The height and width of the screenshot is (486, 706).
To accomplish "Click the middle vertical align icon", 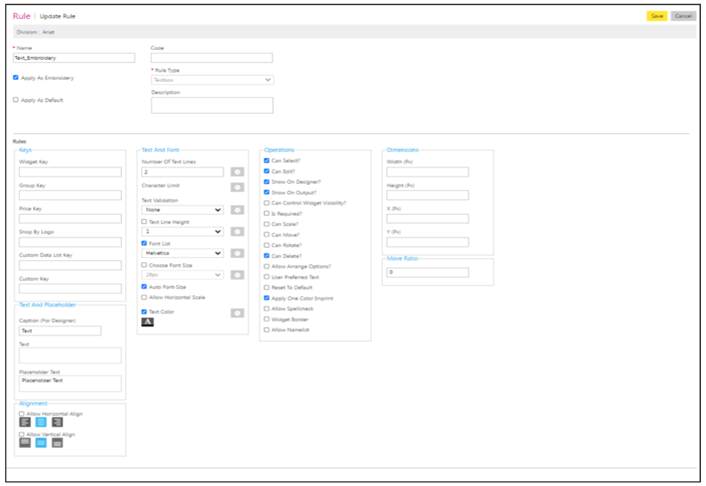I will [41, 443].
